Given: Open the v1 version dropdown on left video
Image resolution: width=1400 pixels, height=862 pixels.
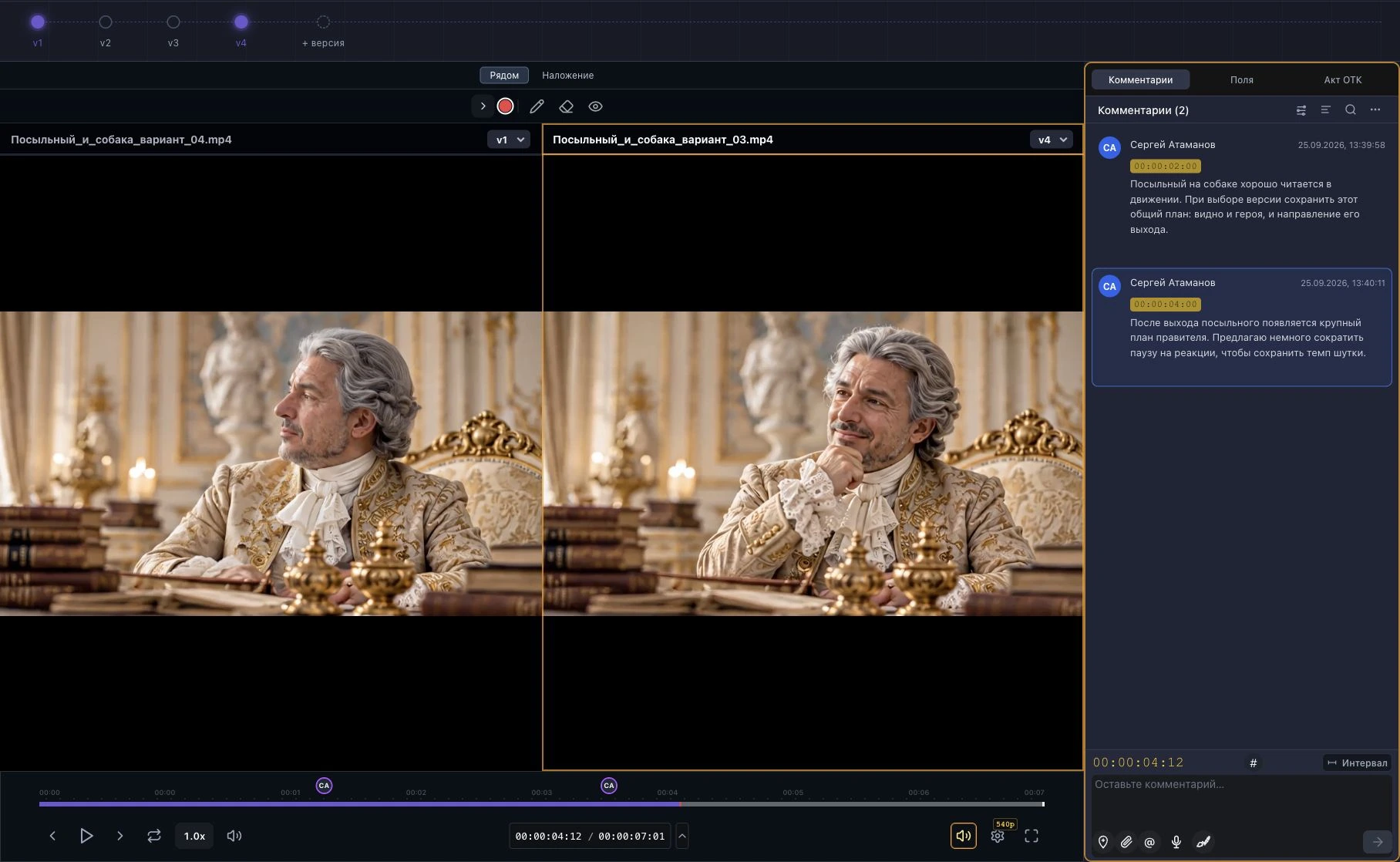Looking at the screenshot, I should tap(509, 140).
